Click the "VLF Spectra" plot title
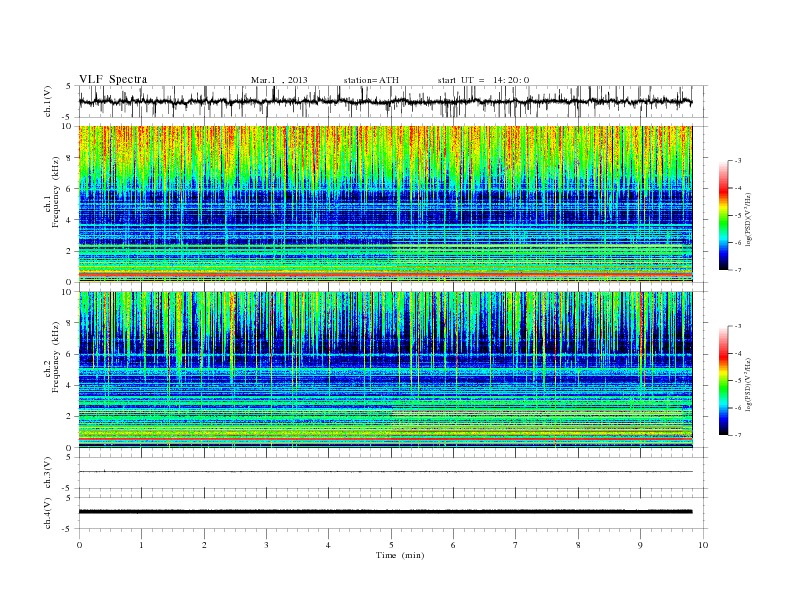The width and height of the screenshot is (792, 612). (113, 79)
